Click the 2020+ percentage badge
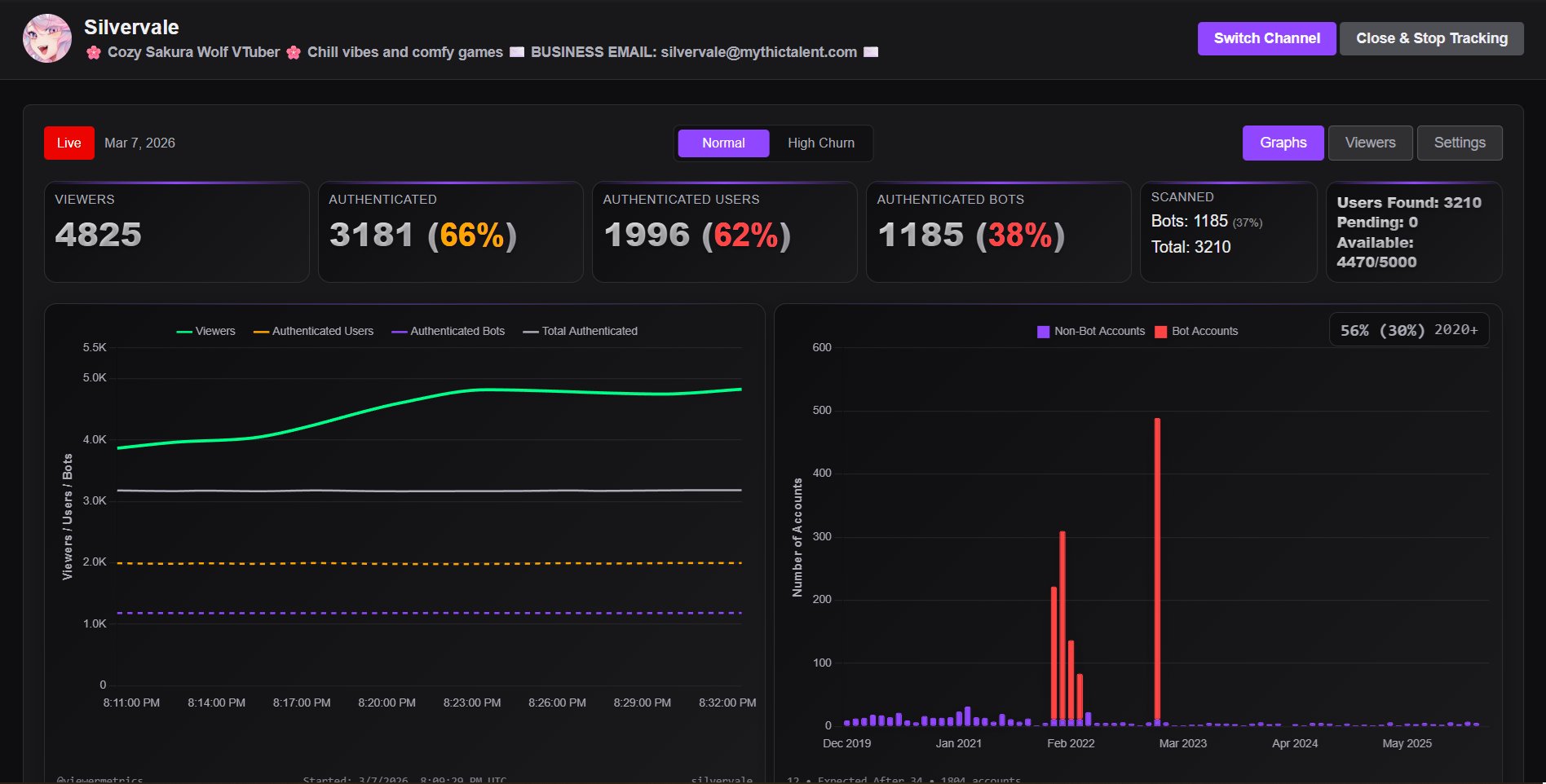 [x=1409, y=330]
